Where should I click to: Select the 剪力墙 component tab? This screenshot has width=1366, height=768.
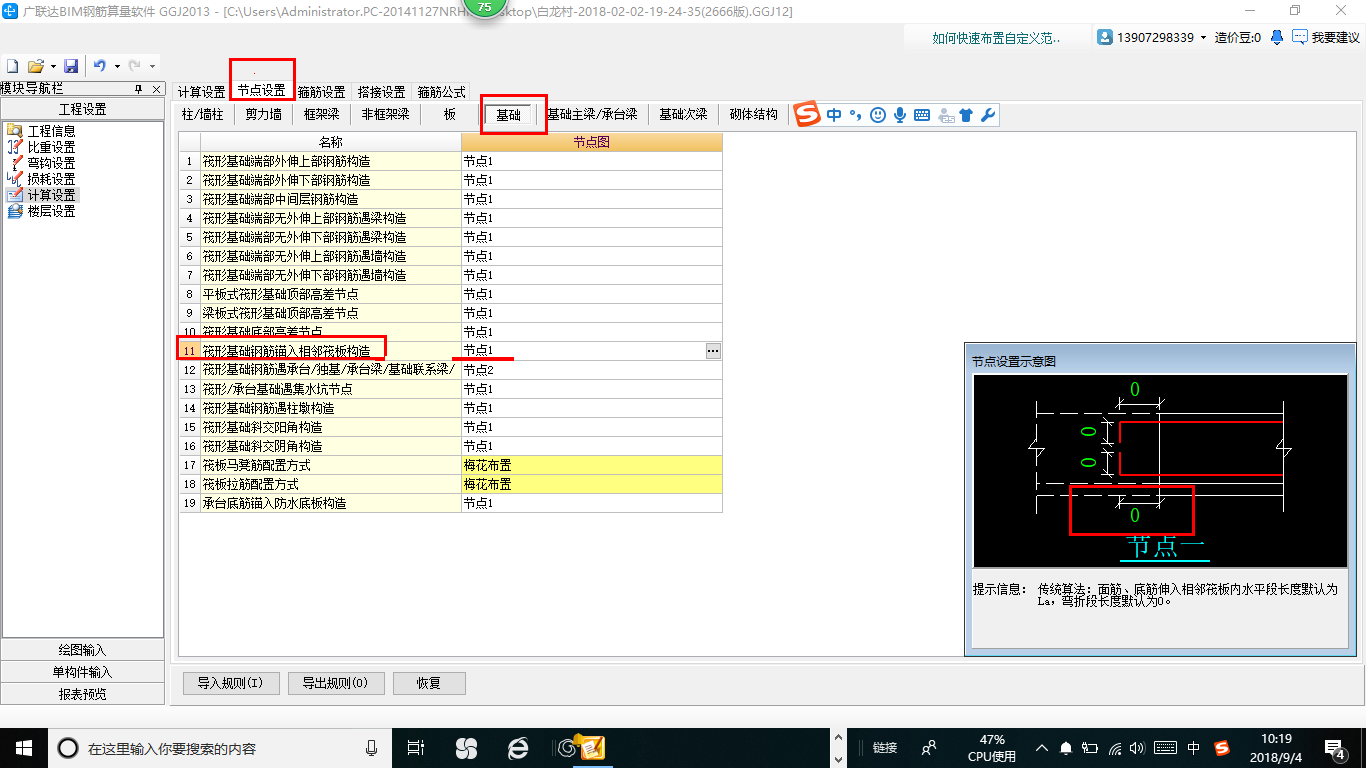click(264, 114)
